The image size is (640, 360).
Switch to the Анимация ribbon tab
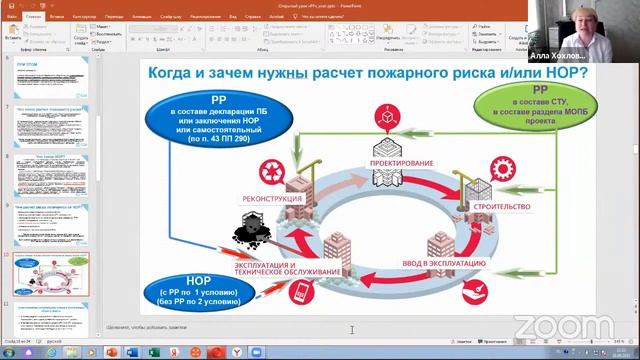pyautogui.click(x=142, y=17)
